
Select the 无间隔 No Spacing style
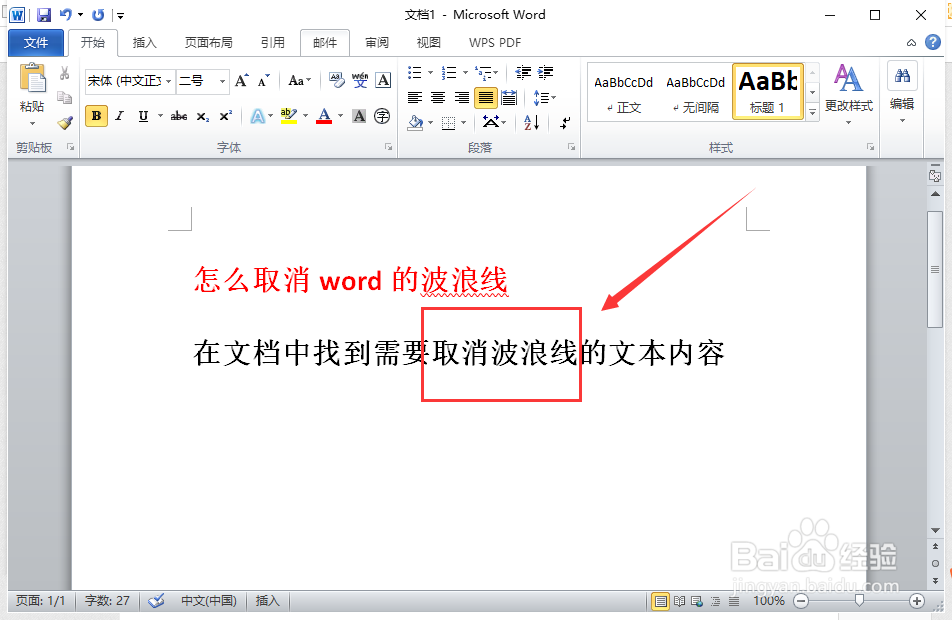click(x=695, y=94)
